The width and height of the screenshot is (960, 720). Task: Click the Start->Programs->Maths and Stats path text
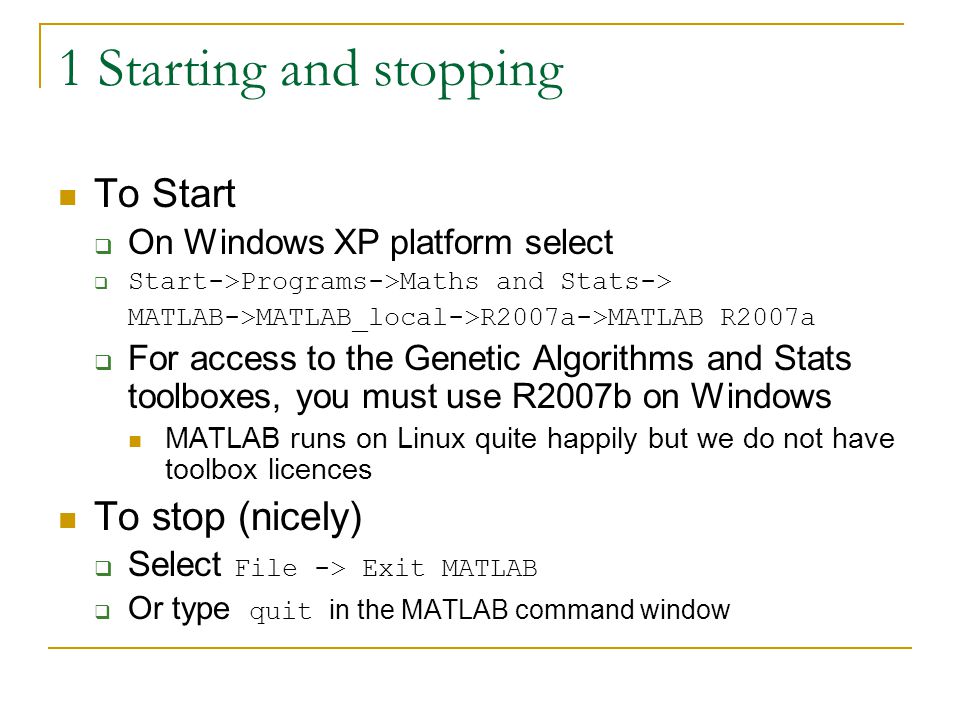[x=400, y=282]
